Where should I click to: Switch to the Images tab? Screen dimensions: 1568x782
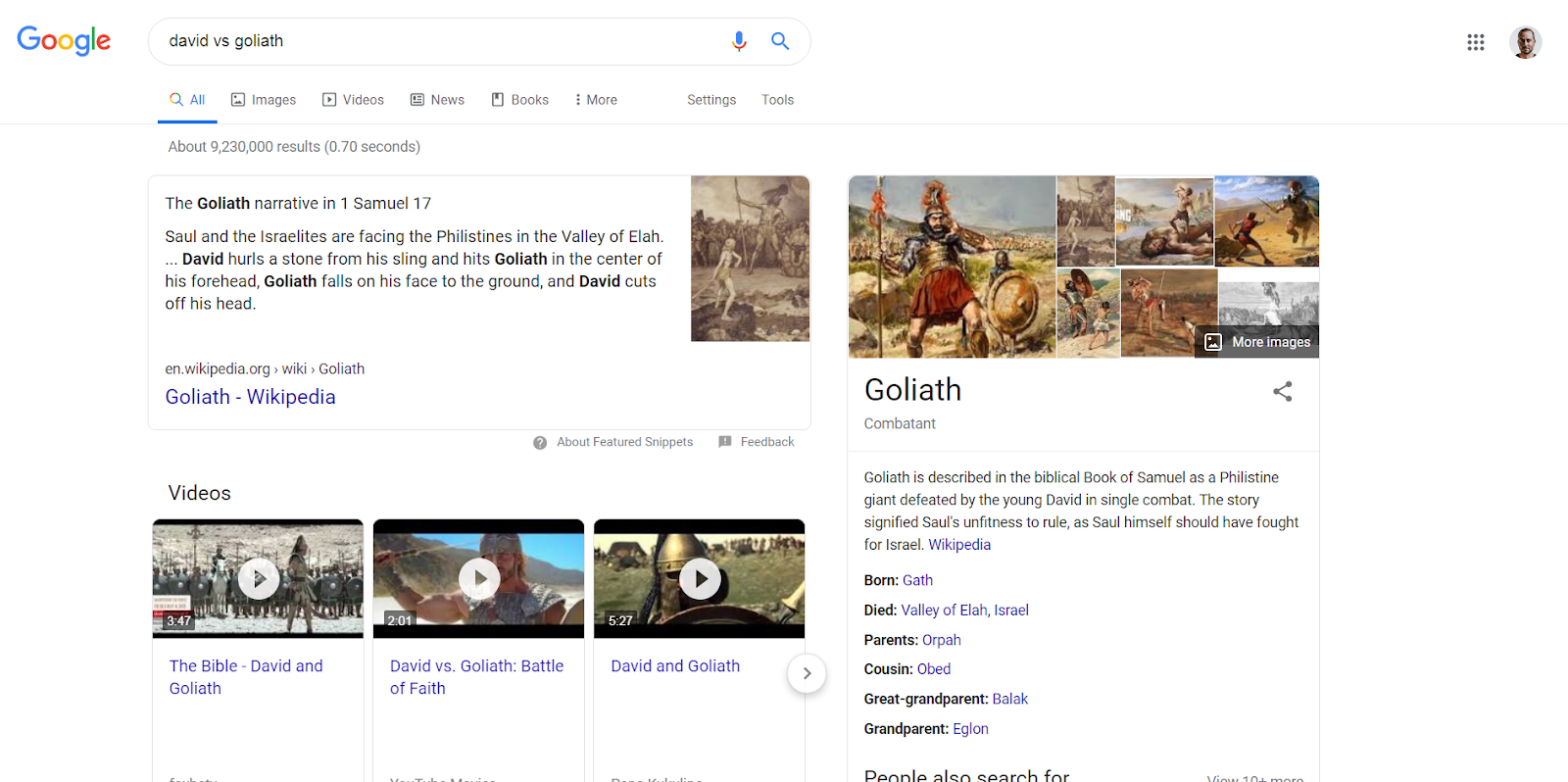[x=264, y=100]
